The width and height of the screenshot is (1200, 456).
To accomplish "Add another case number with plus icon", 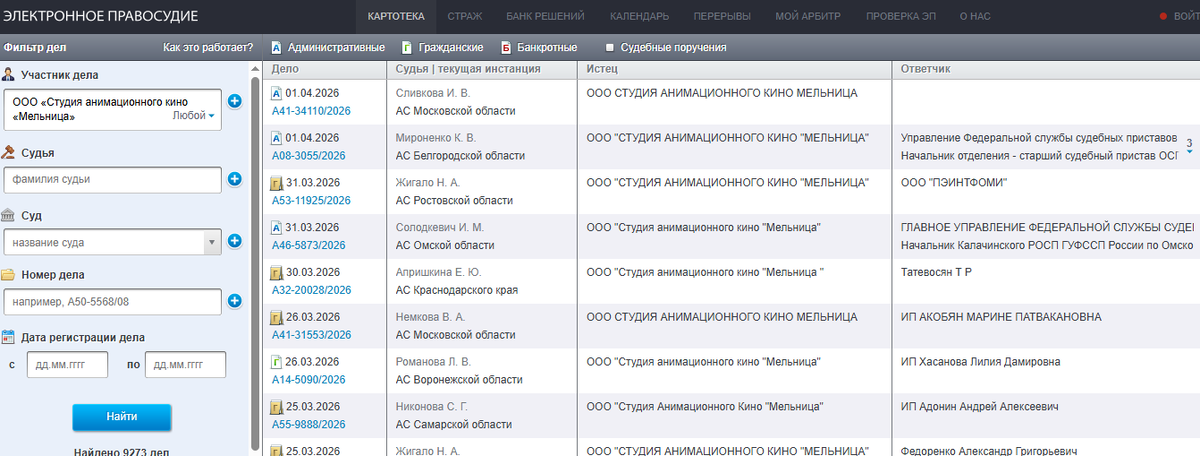I will [235, 301].
